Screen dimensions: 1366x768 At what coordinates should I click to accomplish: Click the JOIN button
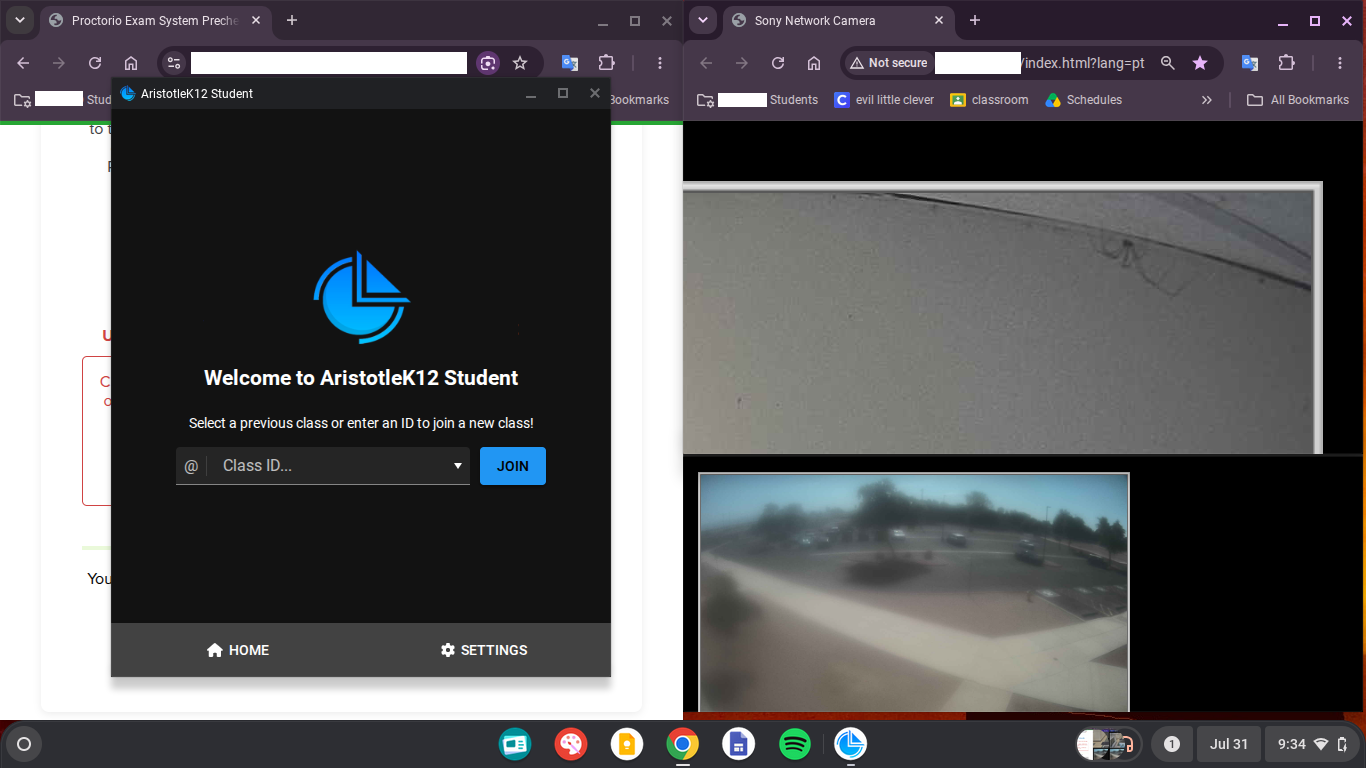[x=513, y=466]
